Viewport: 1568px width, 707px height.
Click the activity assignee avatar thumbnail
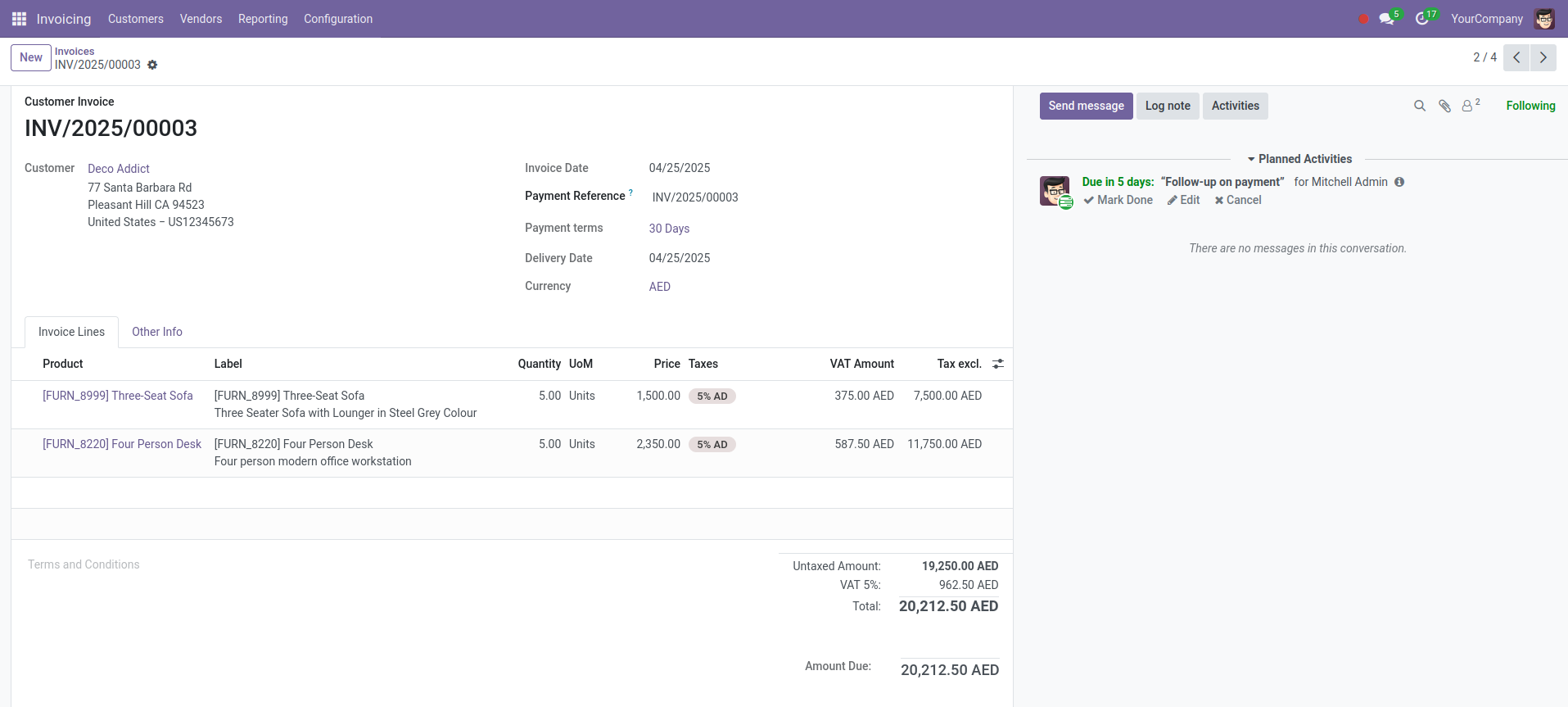tap(1055, 191)
